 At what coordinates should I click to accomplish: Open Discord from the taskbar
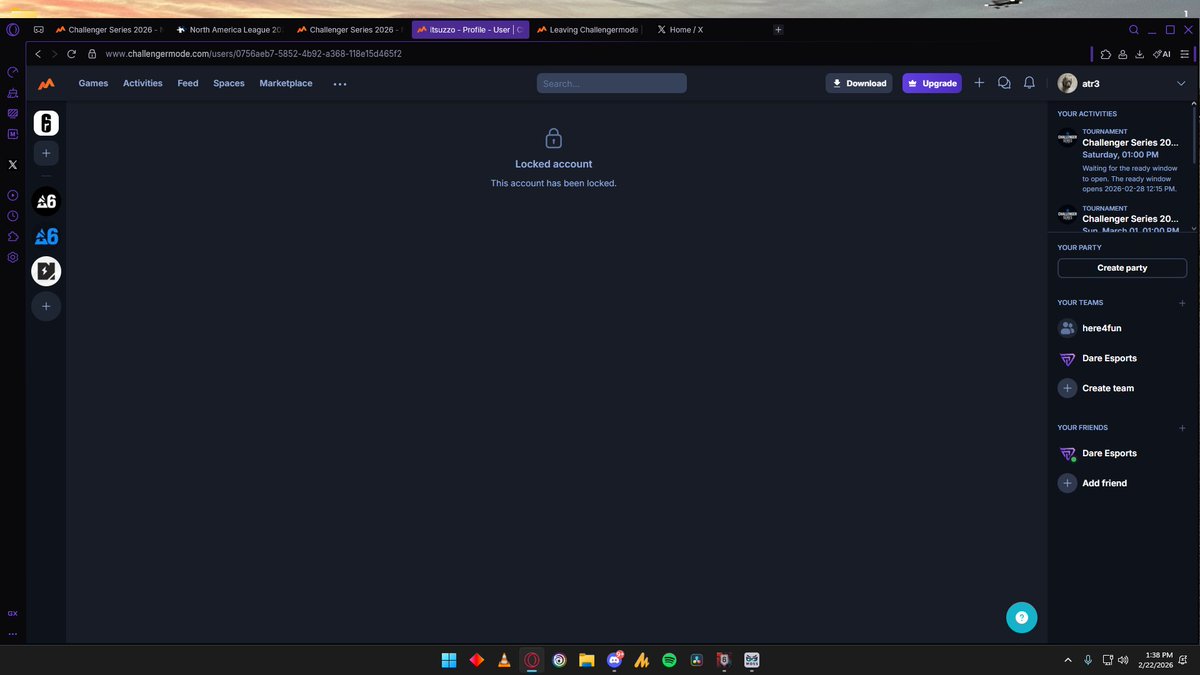pos(615,660)
